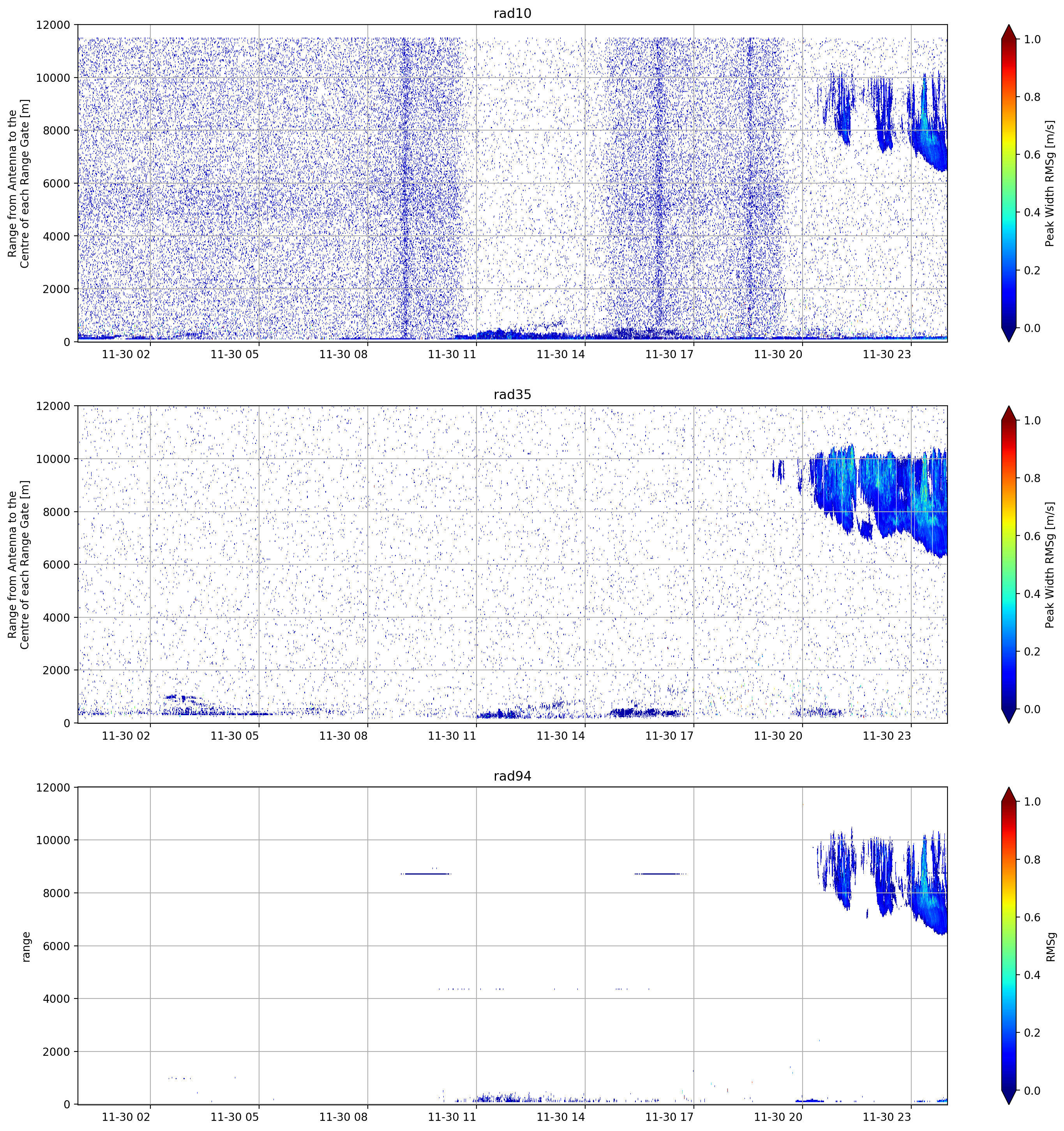The width and height of the screenshot is (1064, 1131).
Task: Click the '2000' y-tick on rad35
Action: coord(56,670)
